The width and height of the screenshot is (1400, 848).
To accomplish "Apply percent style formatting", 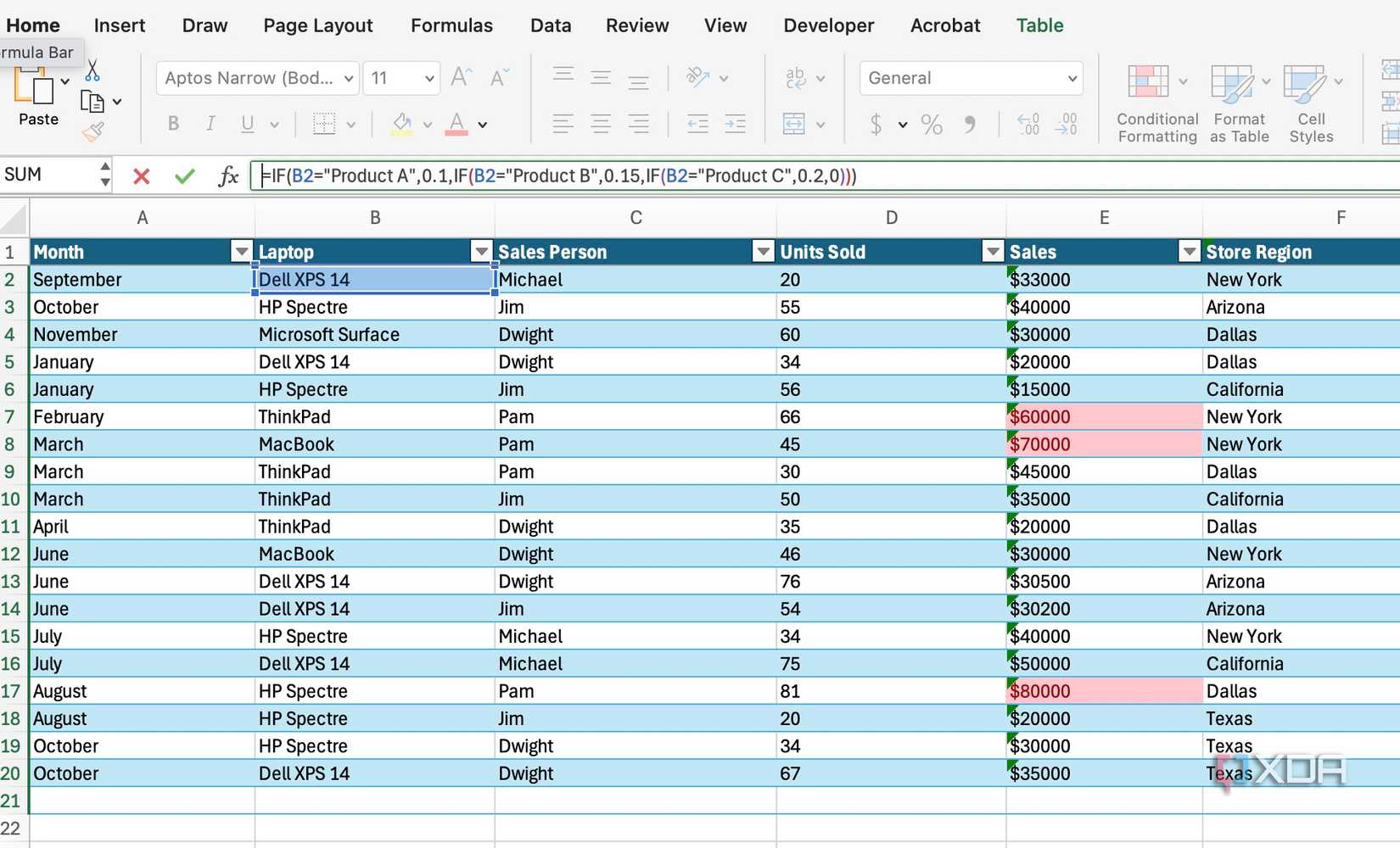I will coord(932,125).
